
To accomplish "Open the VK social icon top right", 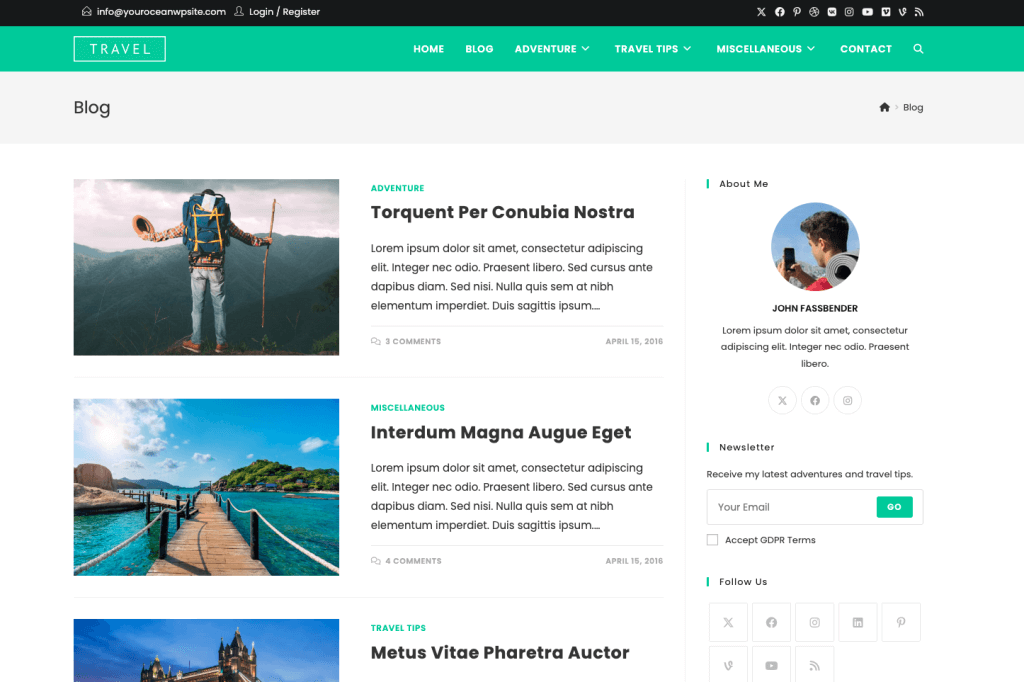I will point(832,11).
